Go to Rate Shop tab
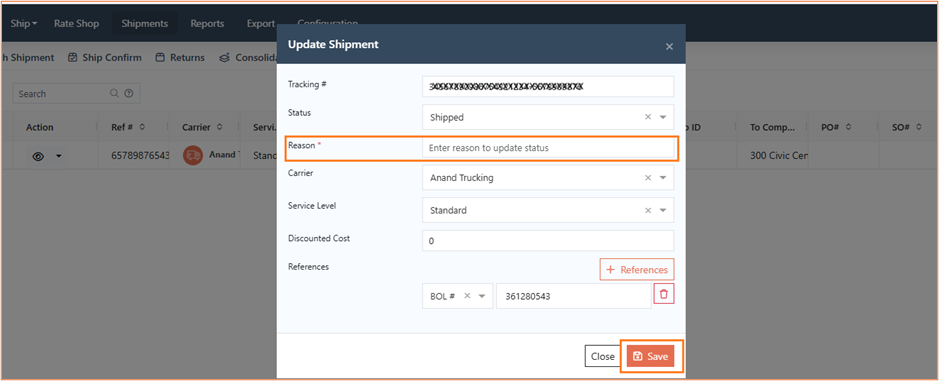Viewport: 939px width, 381px height. [x=76, y=24]
